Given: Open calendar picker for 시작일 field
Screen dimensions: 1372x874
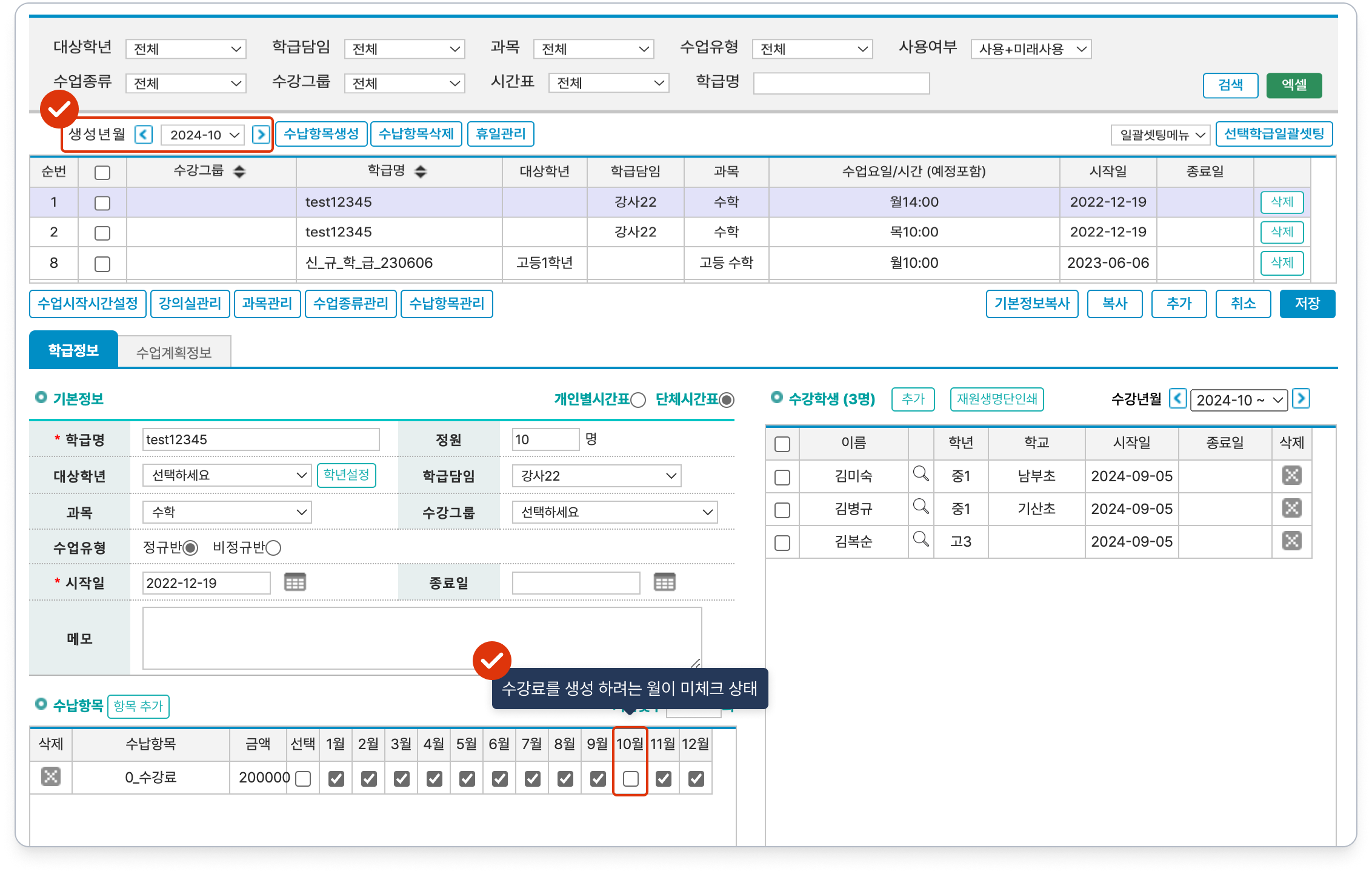Looking at the screenshot, I should point(295,582).
